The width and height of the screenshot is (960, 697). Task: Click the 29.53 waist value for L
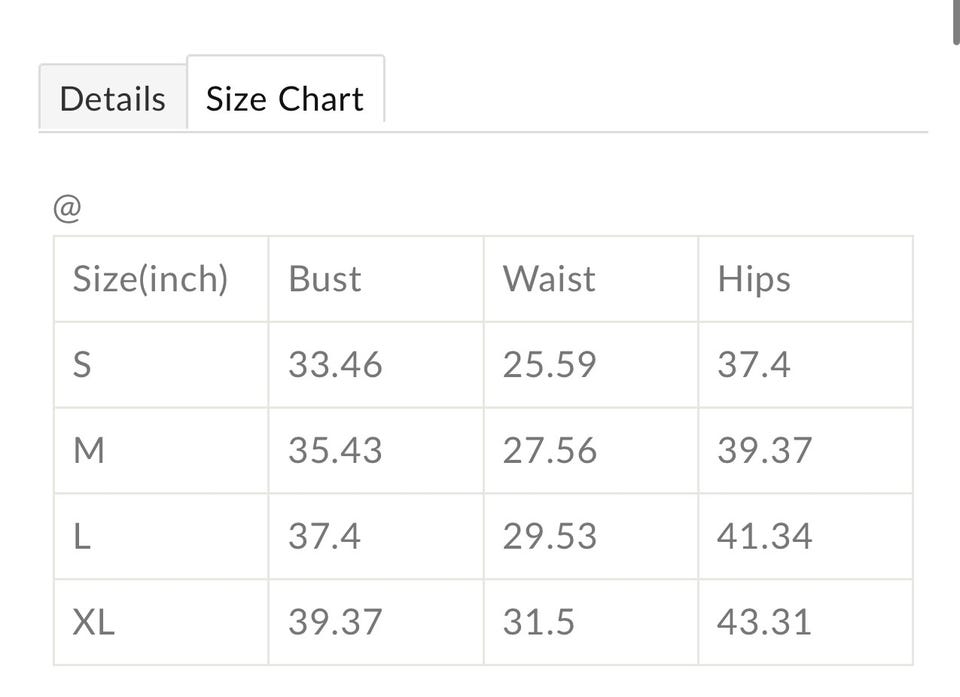click(x=549, y=537)
